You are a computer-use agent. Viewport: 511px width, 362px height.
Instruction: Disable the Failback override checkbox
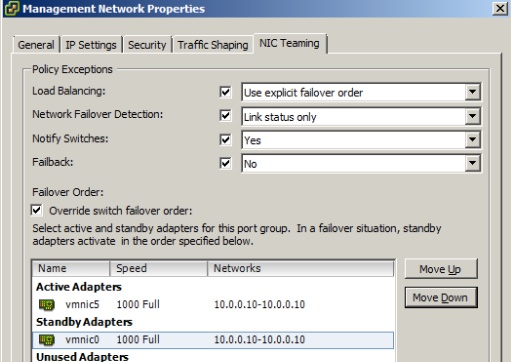coord(225,163)
